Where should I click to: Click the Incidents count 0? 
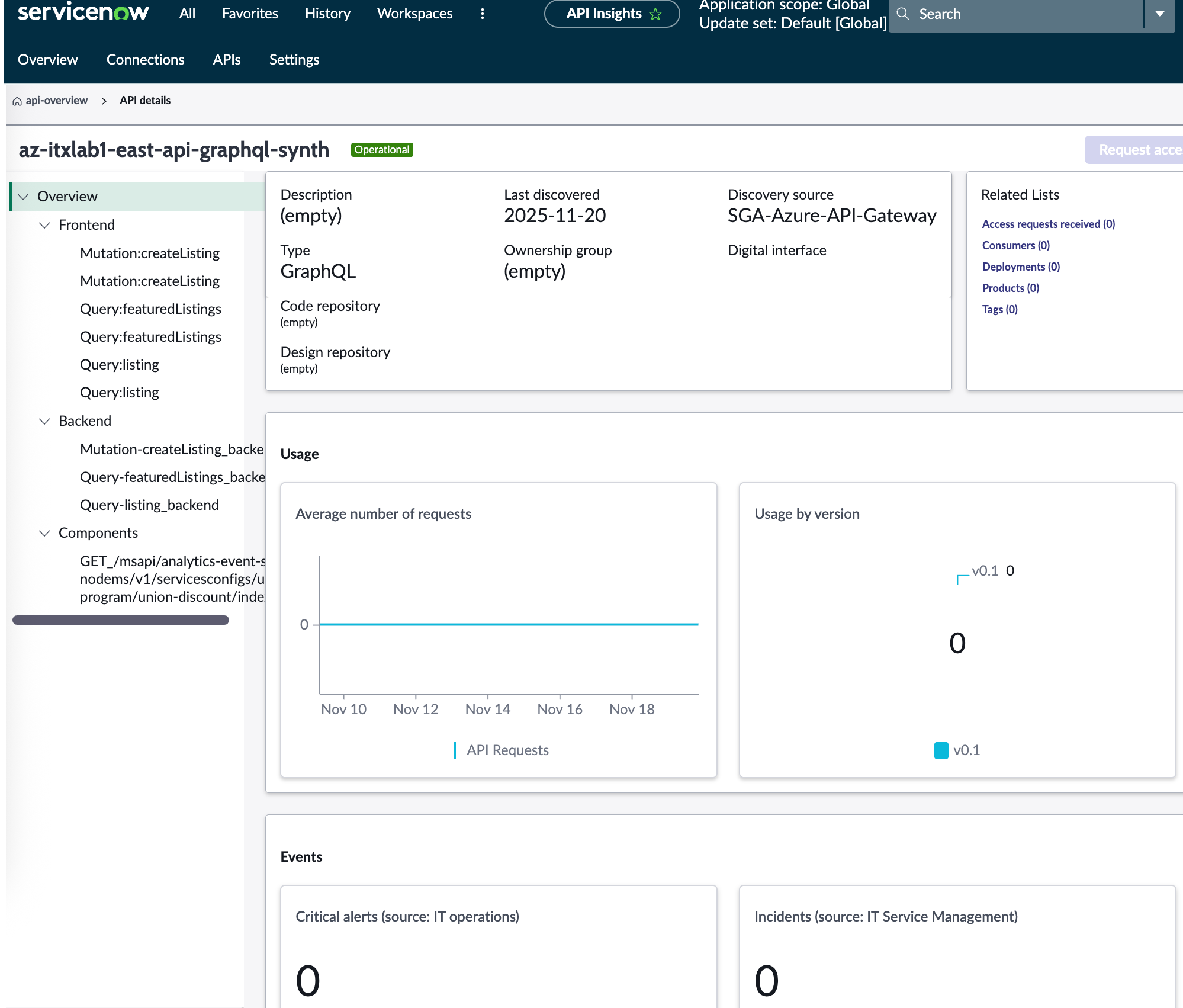click(767, 981)
